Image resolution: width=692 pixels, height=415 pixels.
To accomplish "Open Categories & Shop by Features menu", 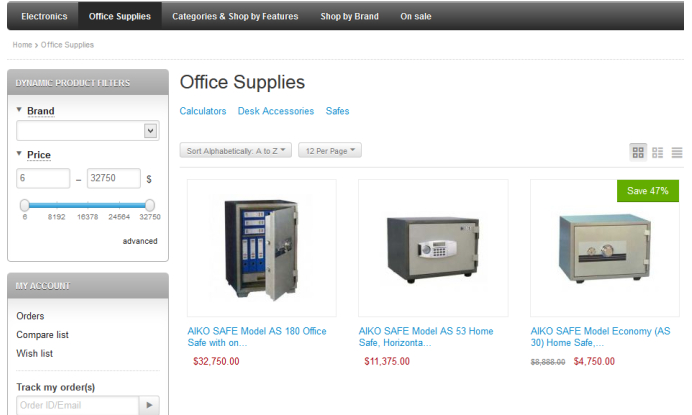I will click(x=235, y=16).
